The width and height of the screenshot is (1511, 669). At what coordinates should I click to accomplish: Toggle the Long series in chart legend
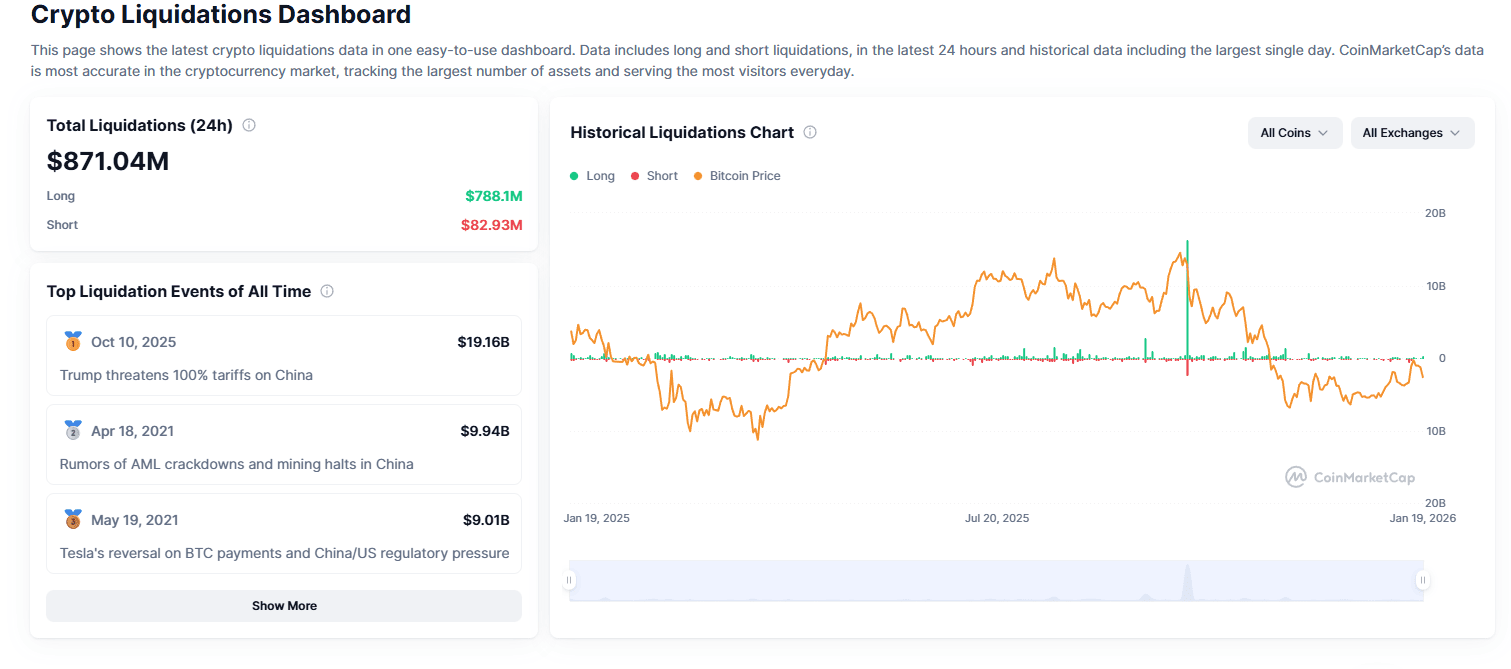point(593,176)
